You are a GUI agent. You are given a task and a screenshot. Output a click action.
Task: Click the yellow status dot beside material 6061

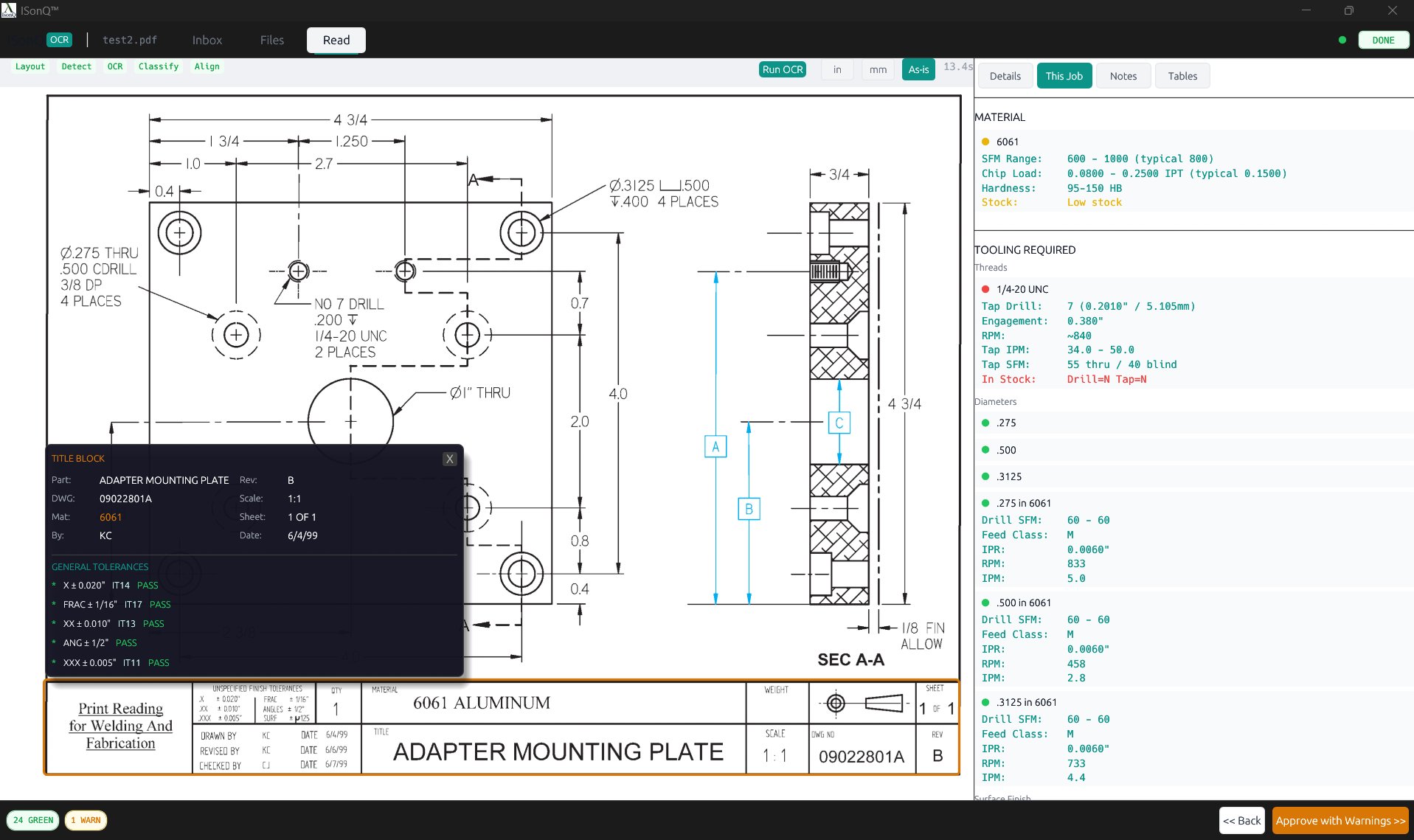coord(985,141)
